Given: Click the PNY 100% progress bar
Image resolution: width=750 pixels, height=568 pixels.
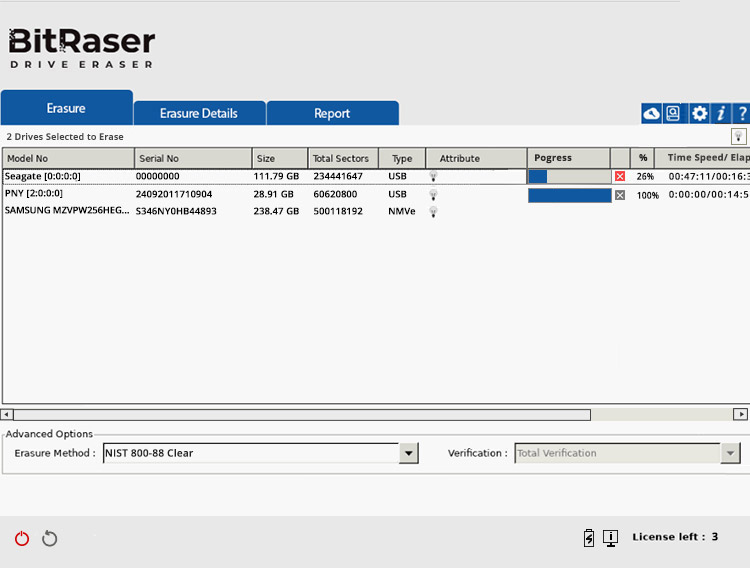Looking at the screenshot, I should tap(570, 195).
